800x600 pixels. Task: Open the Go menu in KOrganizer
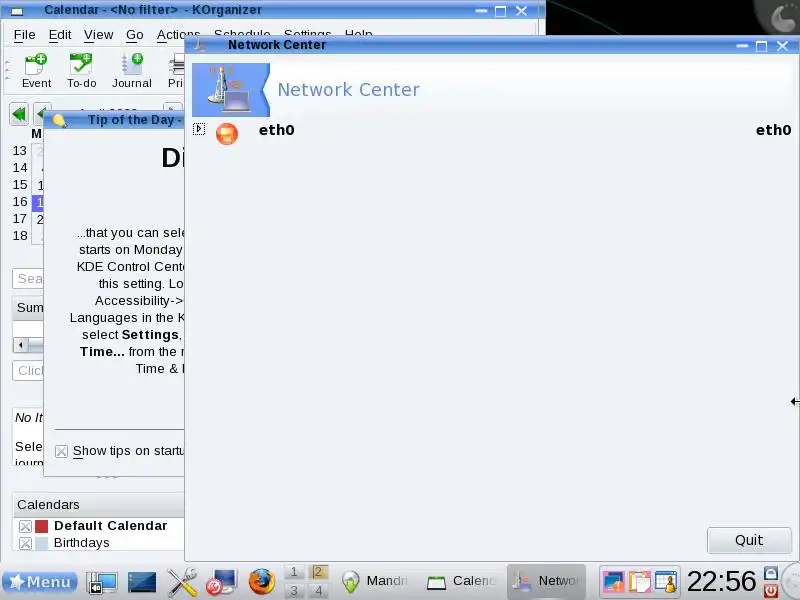point(135,35)
